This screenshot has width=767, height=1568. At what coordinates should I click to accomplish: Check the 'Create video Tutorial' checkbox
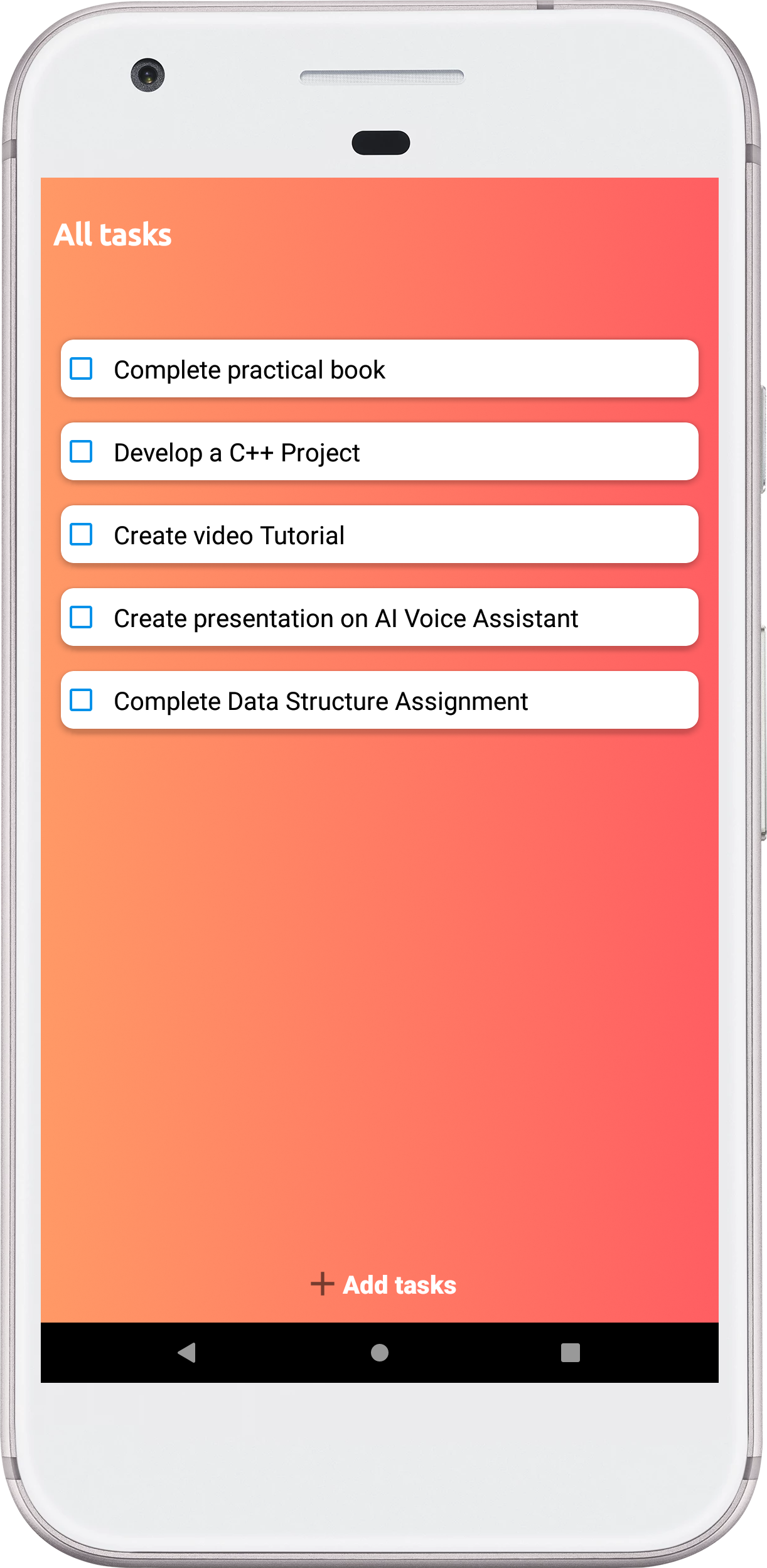tap(82, 535)
